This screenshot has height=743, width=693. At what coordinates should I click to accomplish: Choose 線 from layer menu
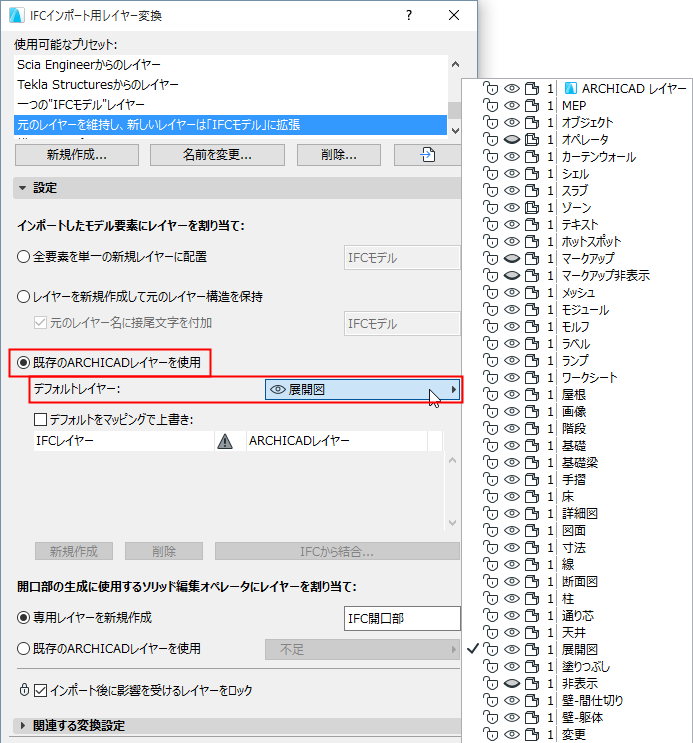(x=568, y=565)
